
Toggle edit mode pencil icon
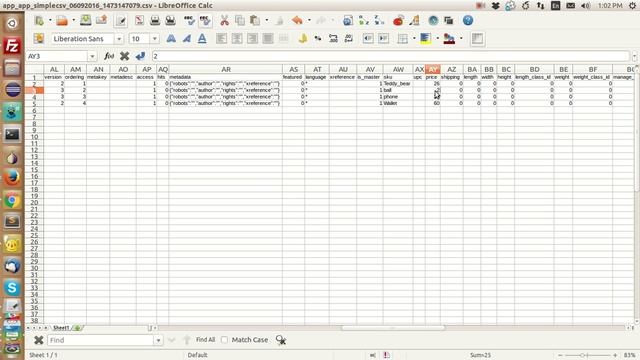click(121, 21)
